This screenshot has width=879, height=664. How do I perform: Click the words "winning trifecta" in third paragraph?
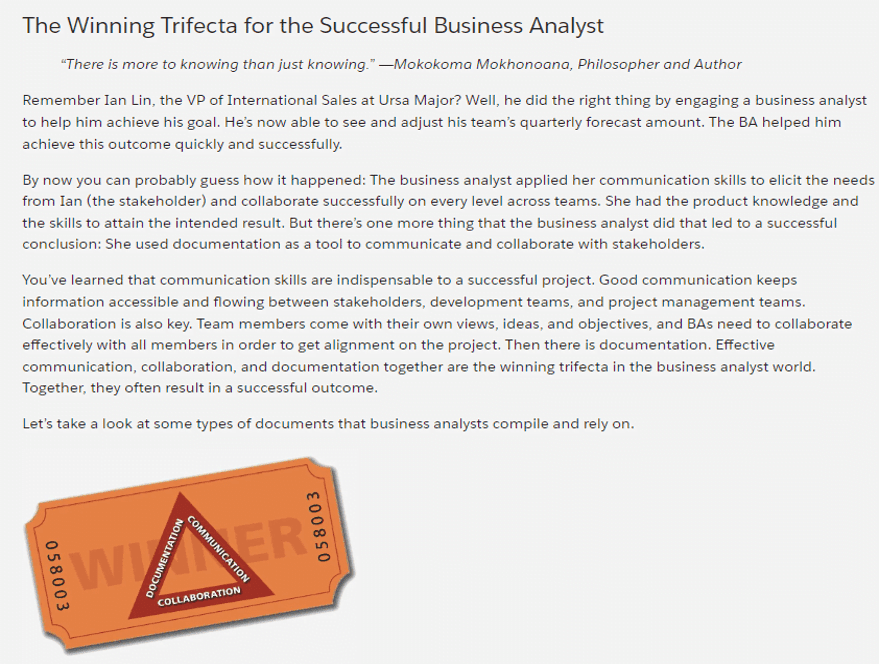click(x=615, y=366)
